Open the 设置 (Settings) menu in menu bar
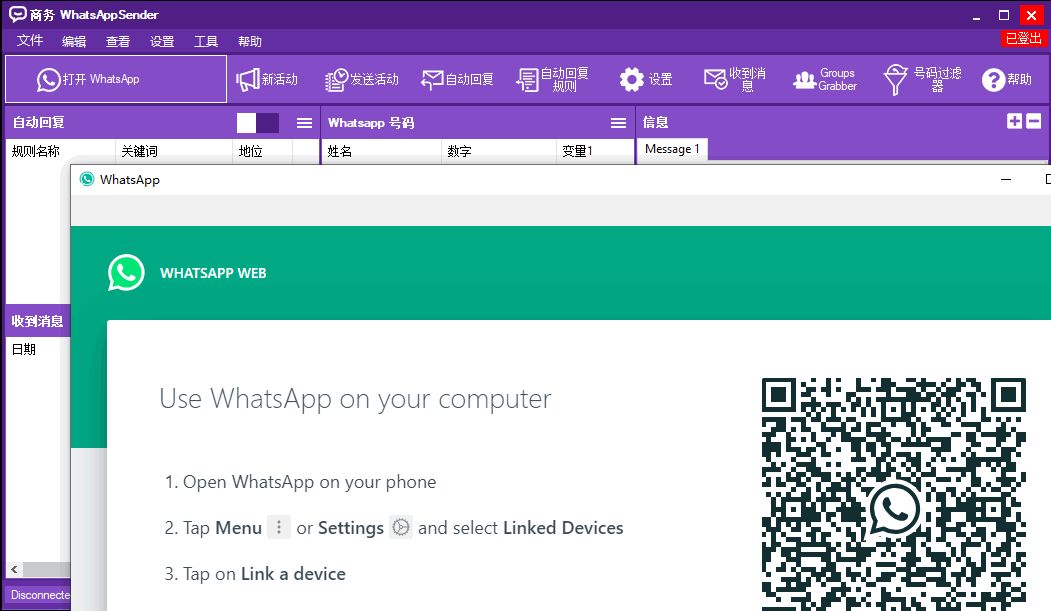Viewport: 1051px width, 611px height. click(x=162, y=41)
